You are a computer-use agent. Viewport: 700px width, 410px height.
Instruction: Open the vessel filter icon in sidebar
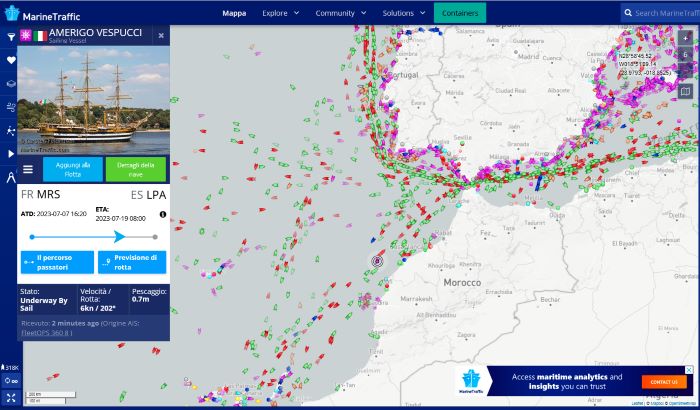point(10,36)
